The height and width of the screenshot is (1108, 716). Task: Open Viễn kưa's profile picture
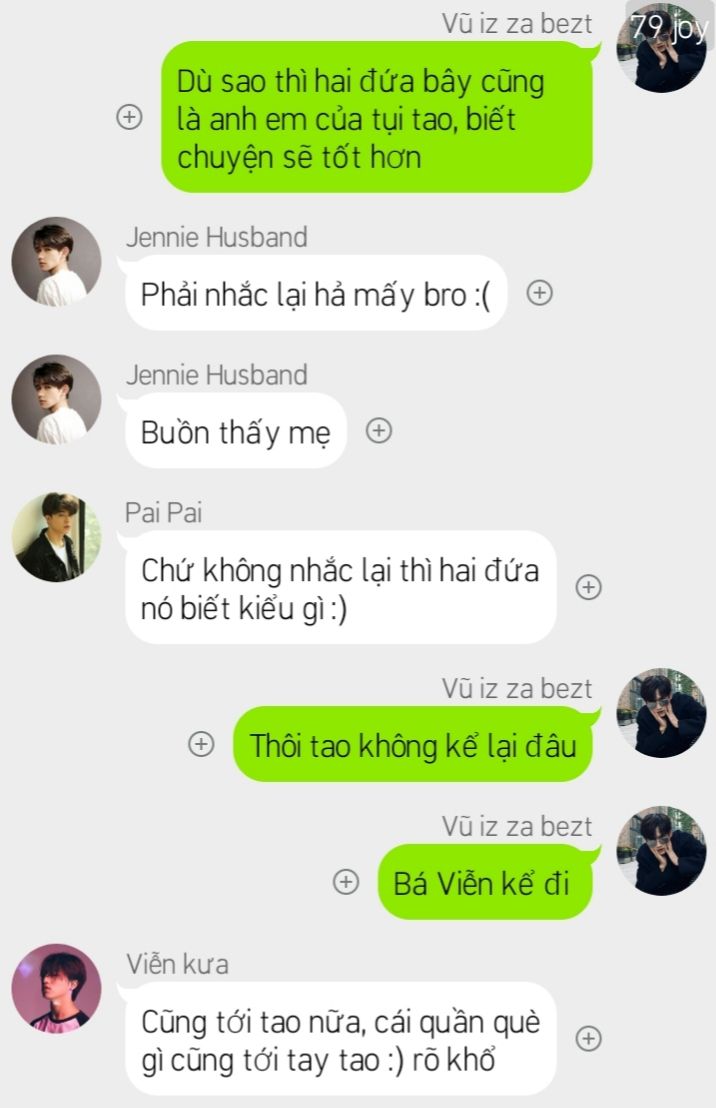(x=57, y=989)
